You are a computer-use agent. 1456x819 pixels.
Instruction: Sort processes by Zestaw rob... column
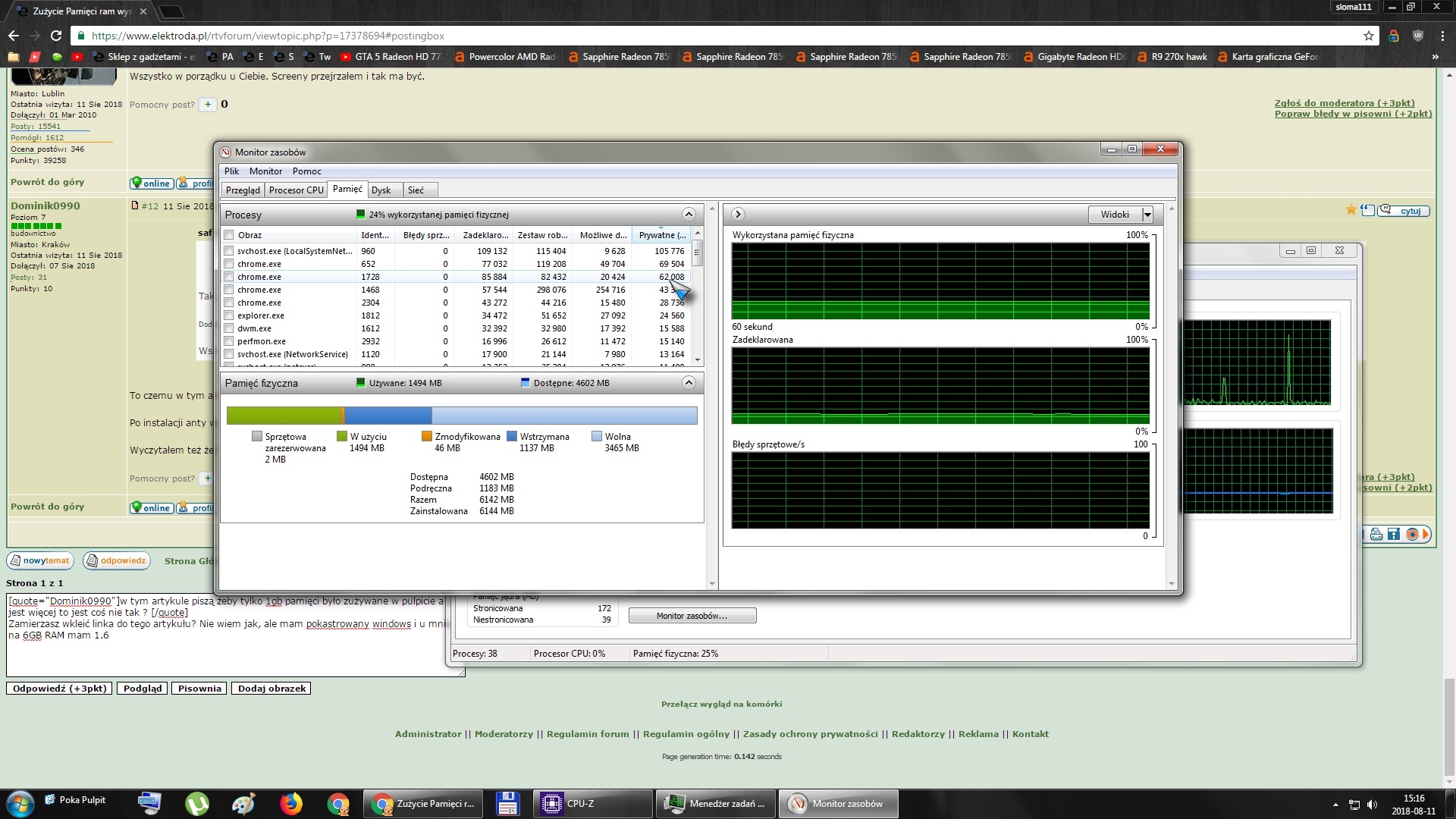click(x=542, y=235)
